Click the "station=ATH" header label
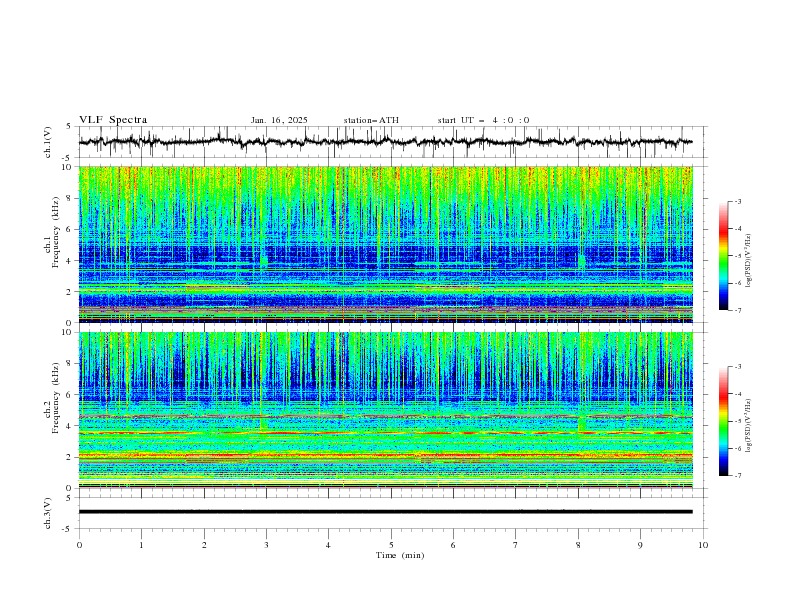This screenshot has height=612, width=792. pyautogui.click(x=371, y=120)
